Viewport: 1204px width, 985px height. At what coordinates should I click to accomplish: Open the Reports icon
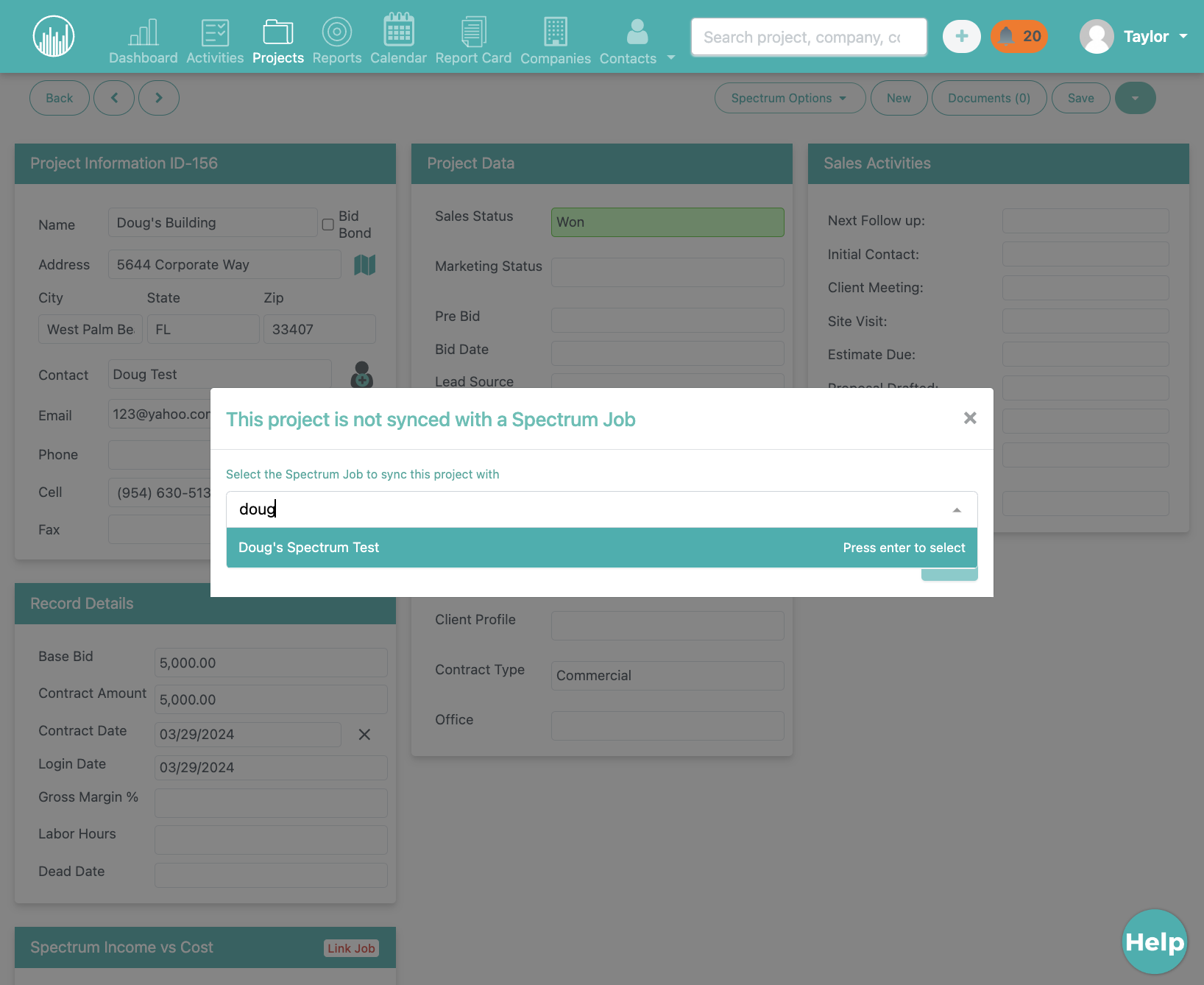pyautogui.click(x=337, y=32)
